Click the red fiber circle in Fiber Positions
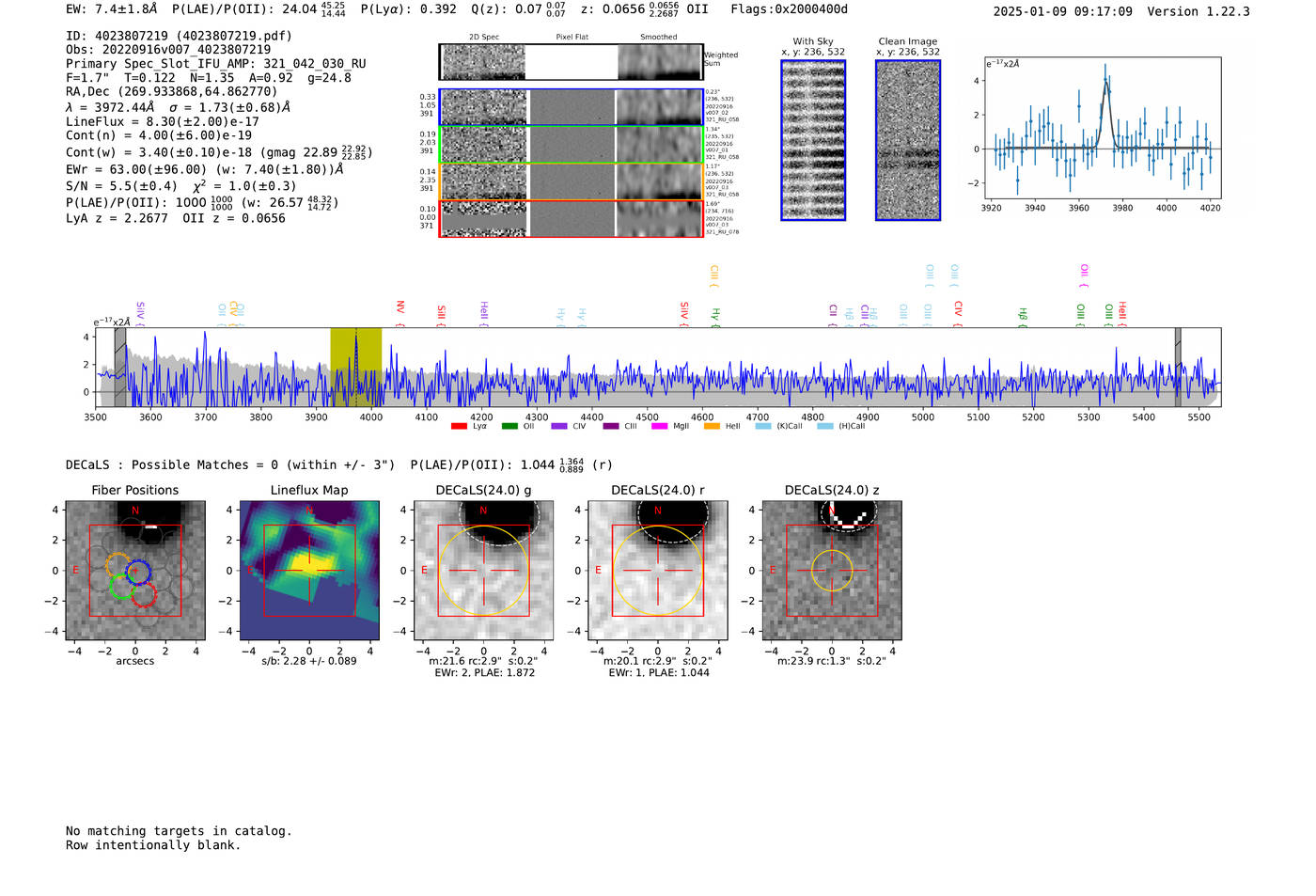This screenshot has height=896, width=1316. point(144,594)
